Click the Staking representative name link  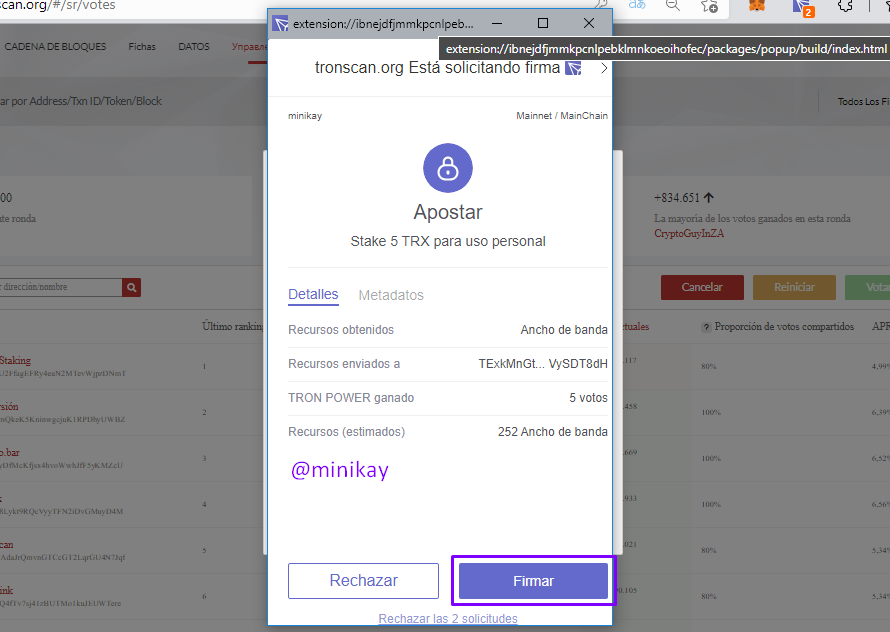click(15, 361)
